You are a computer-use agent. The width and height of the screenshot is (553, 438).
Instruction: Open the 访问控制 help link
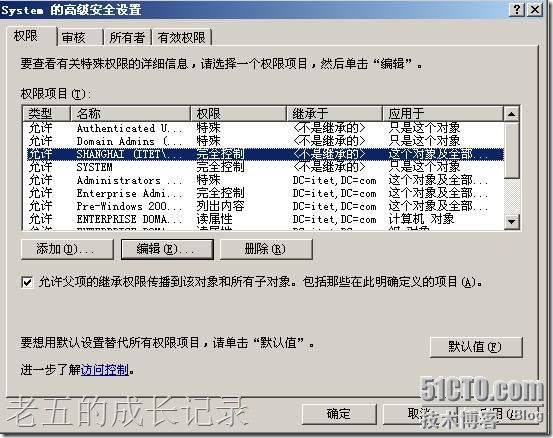coord(104,370)
